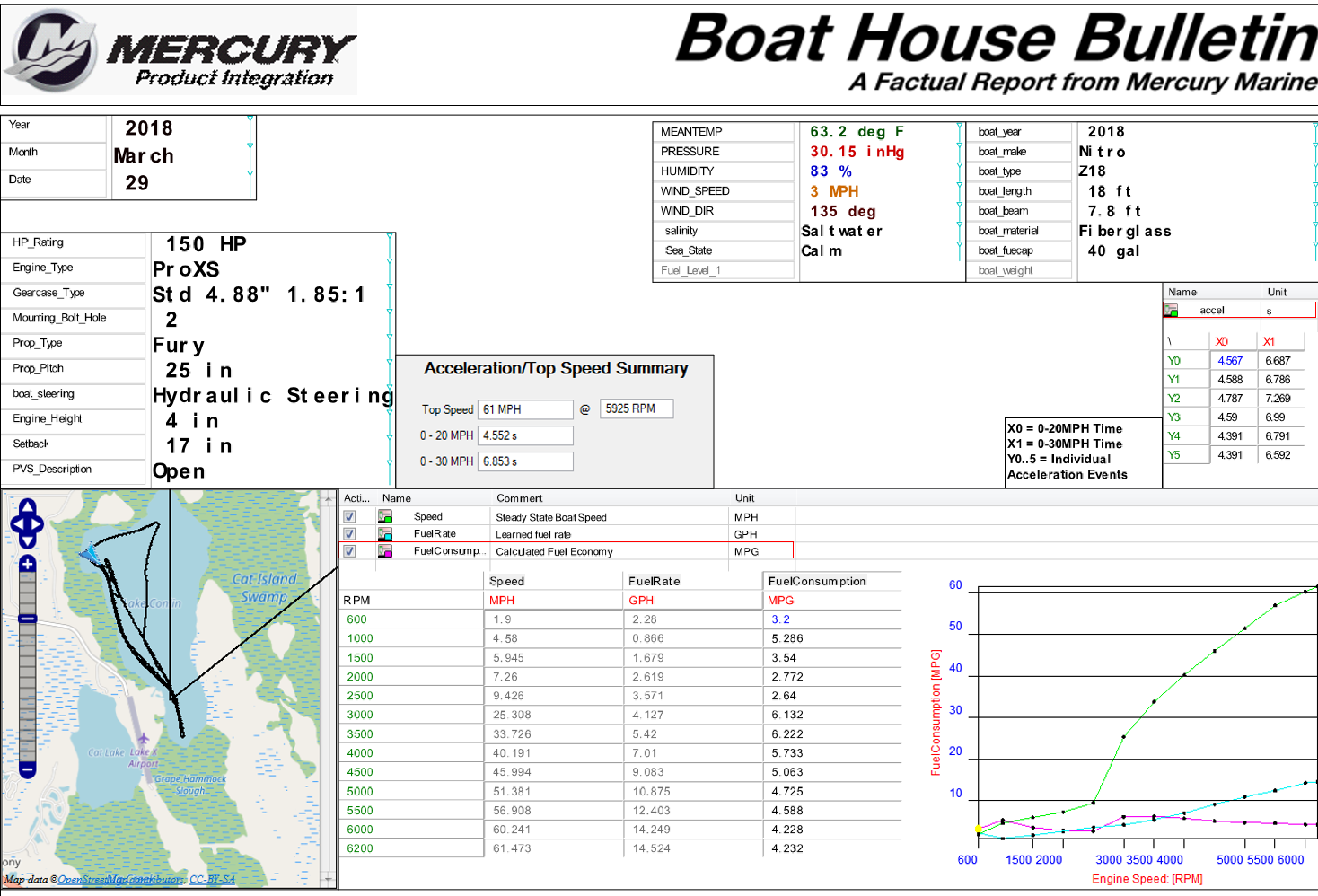1318x896 pixels.
Task: Open the OpenStreetMap contributors link
Action: coord(121,879)
